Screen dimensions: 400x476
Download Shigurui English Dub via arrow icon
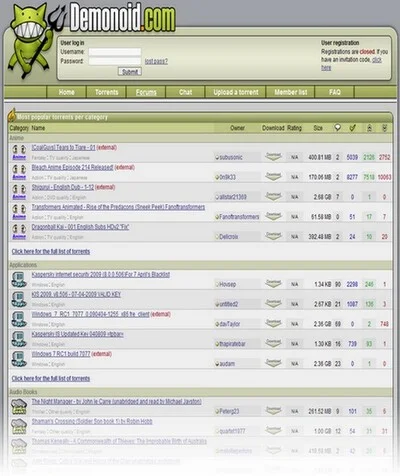coord(273,196)
